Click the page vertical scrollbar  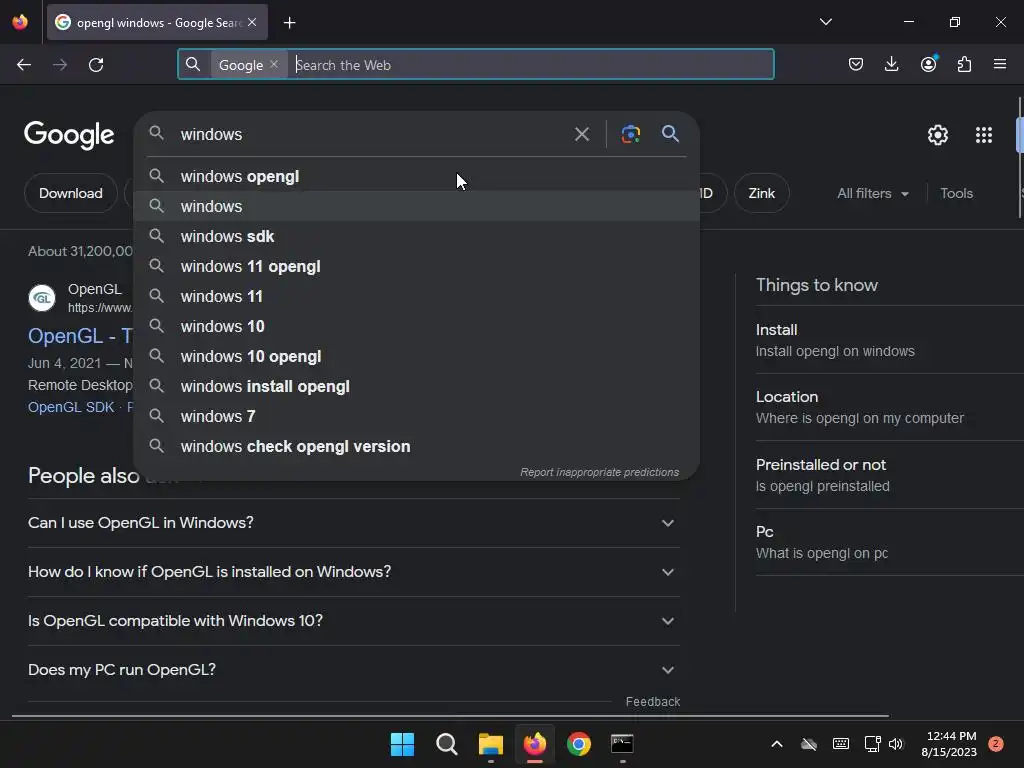coord(1019,157)
